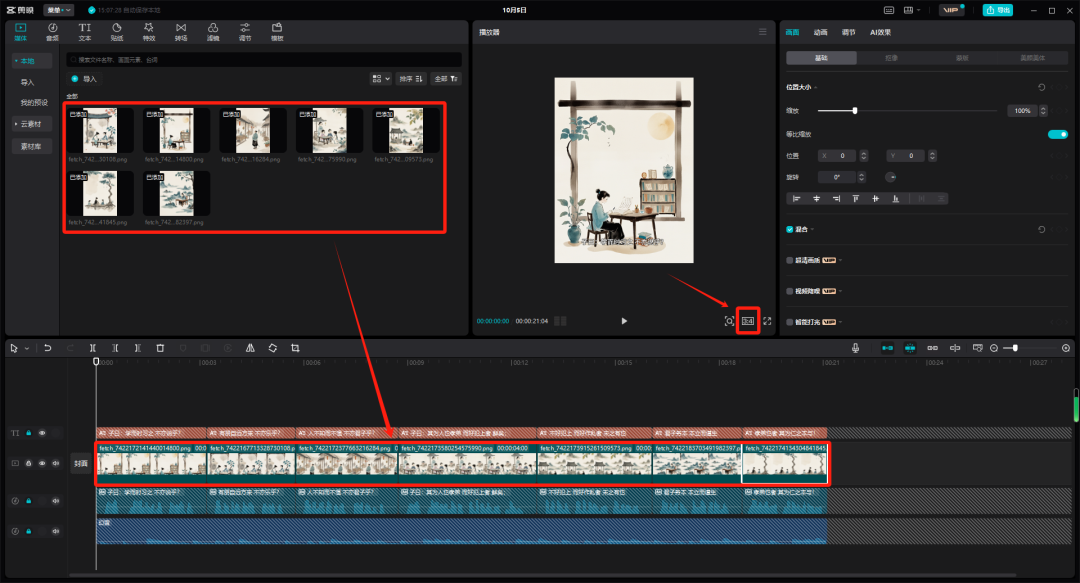Screen dimensions: 1080x583
Task: Select 我的预设 in sidebar
Action: pyautogui.click(x=34, y=103)
